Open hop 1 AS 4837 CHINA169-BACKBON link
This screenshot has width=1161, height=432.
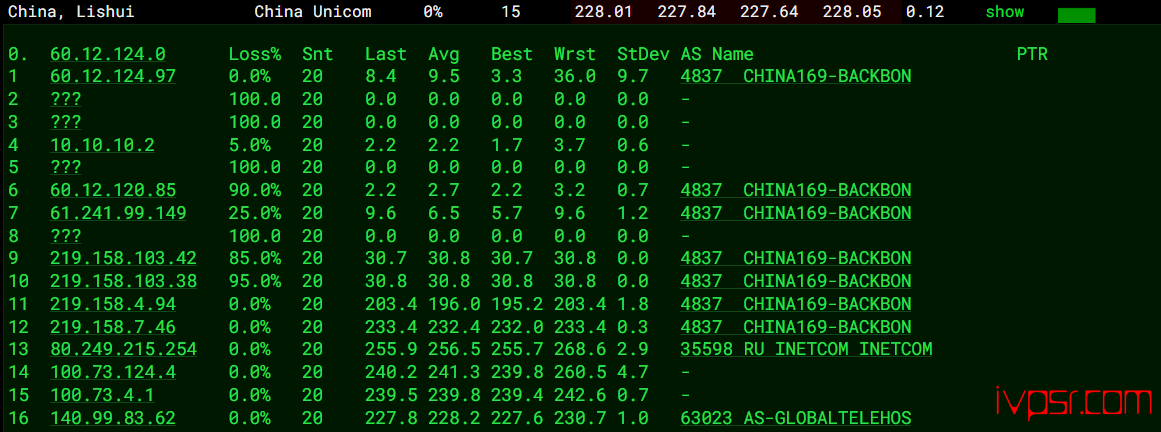(795, 76)
